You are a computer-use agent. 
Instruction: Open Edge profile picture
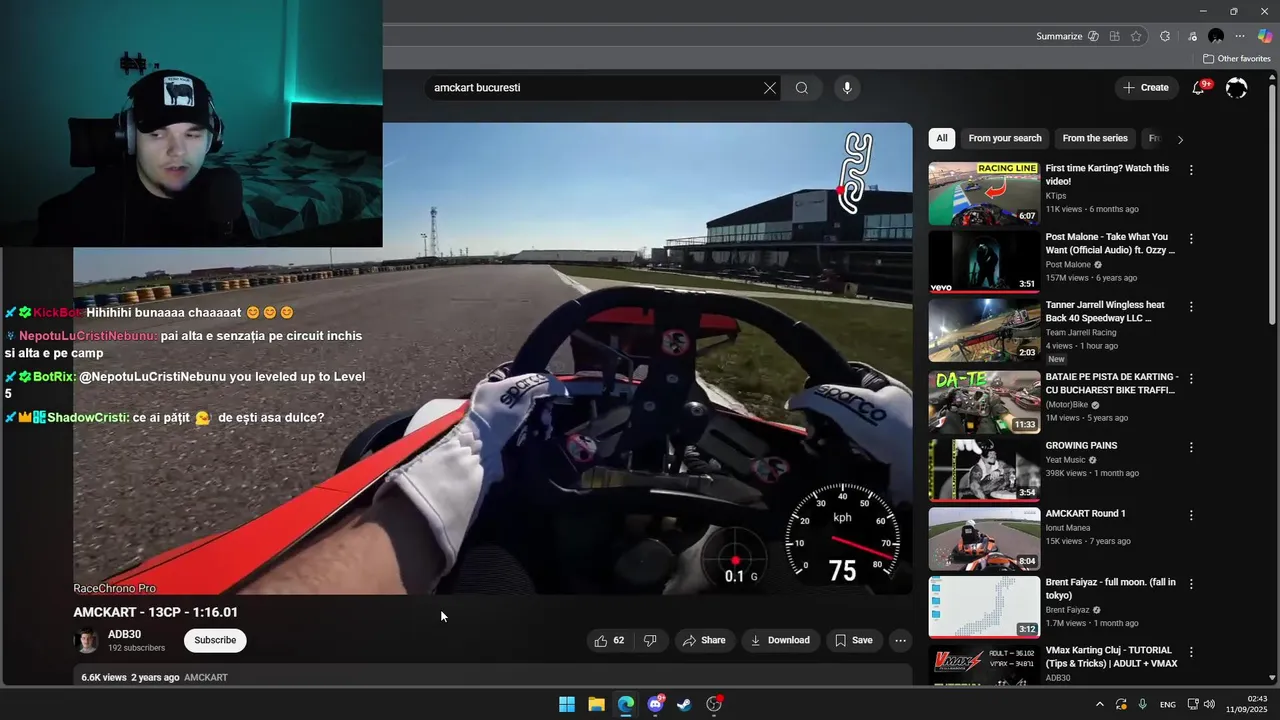[1216, 36]
